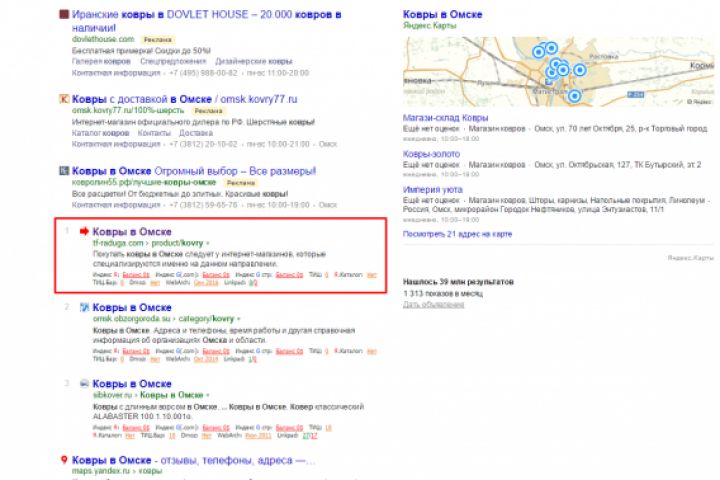This screenshot has width=720, height=480.
Task: Click the red pin favicon of maps.yandex.ru result
Action: click(64, 460)
